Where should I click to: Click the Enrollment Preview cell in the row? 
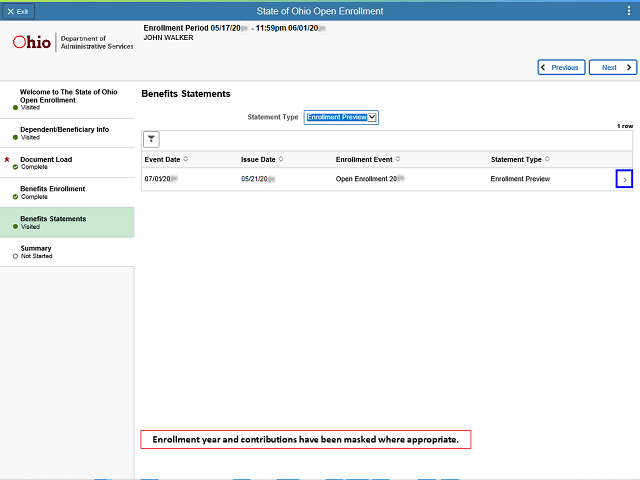point(520,179)
